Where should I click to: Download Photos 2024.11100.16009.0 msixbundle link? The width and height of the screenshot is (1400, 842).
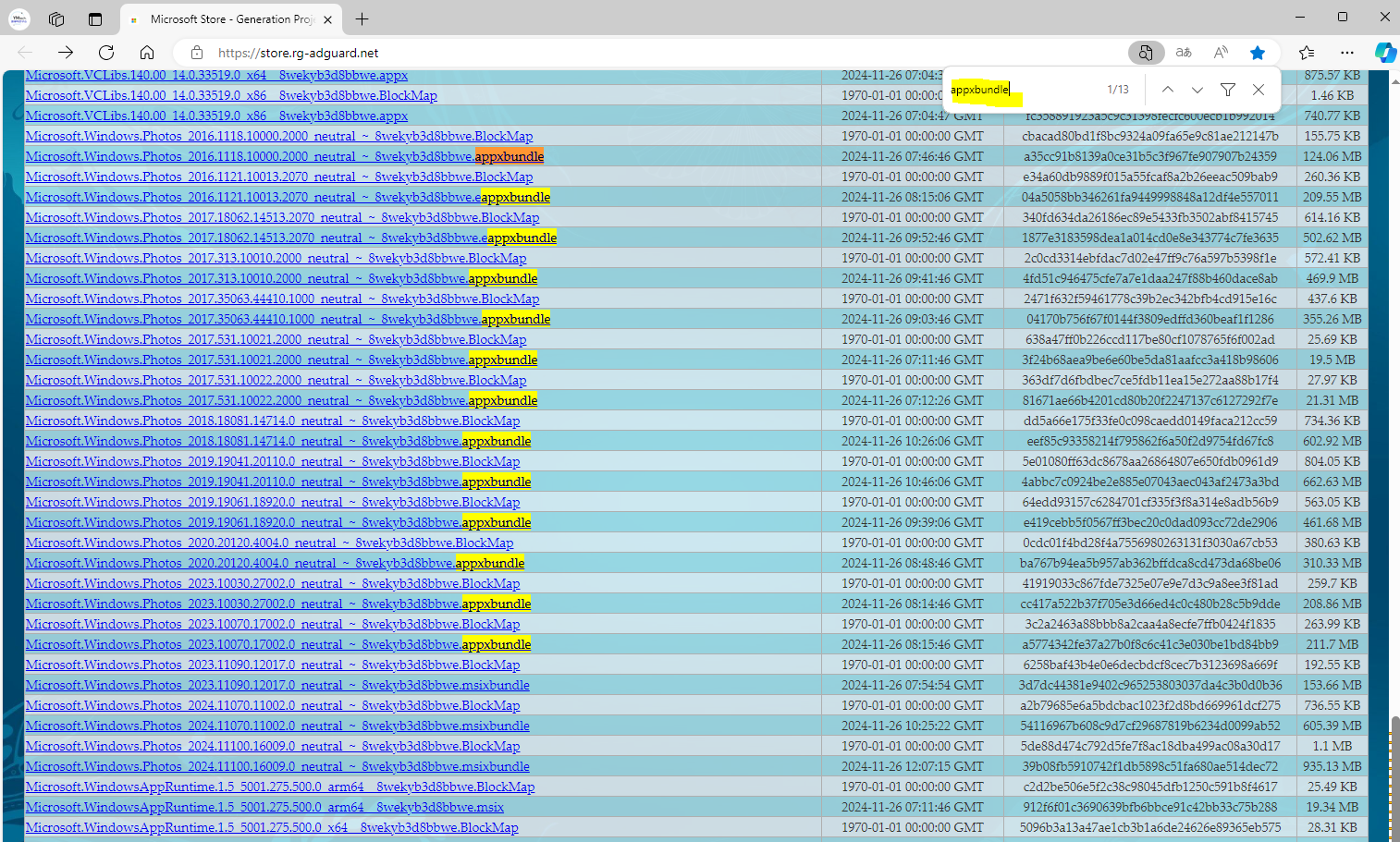277,766
